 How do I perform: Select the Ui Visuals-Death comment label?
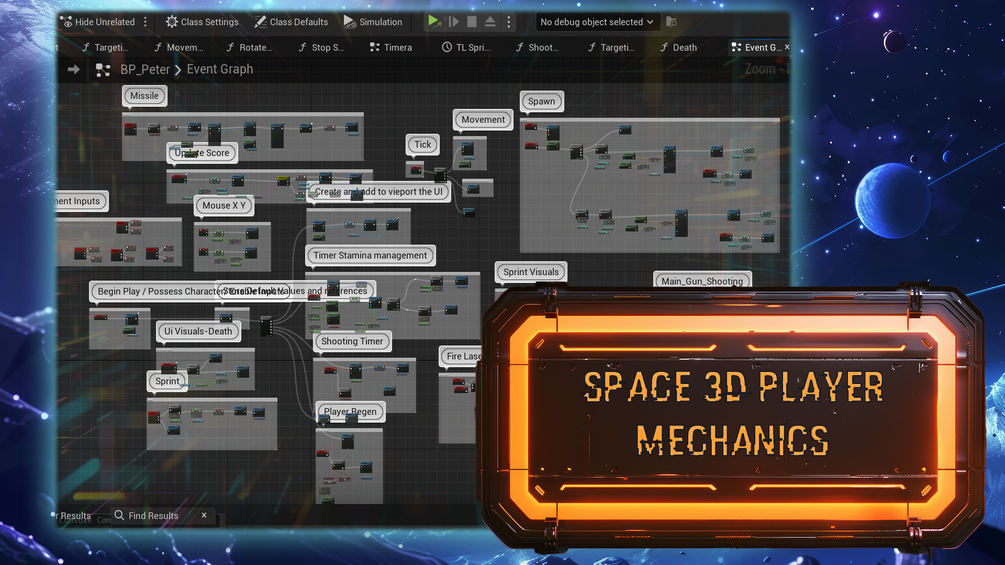(198, 331)
